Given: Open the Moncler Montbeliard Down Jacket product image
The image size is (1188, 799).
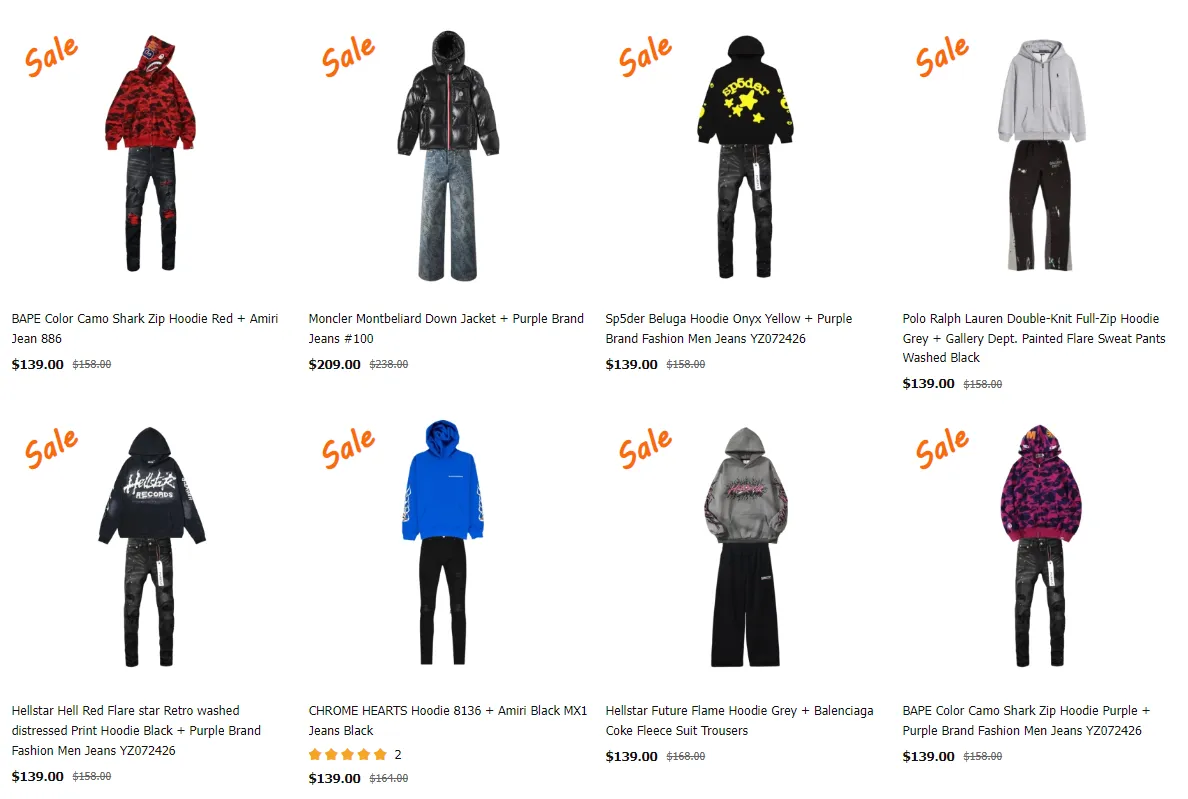Looking at the screenshot, I should click(x=448, y=155).
